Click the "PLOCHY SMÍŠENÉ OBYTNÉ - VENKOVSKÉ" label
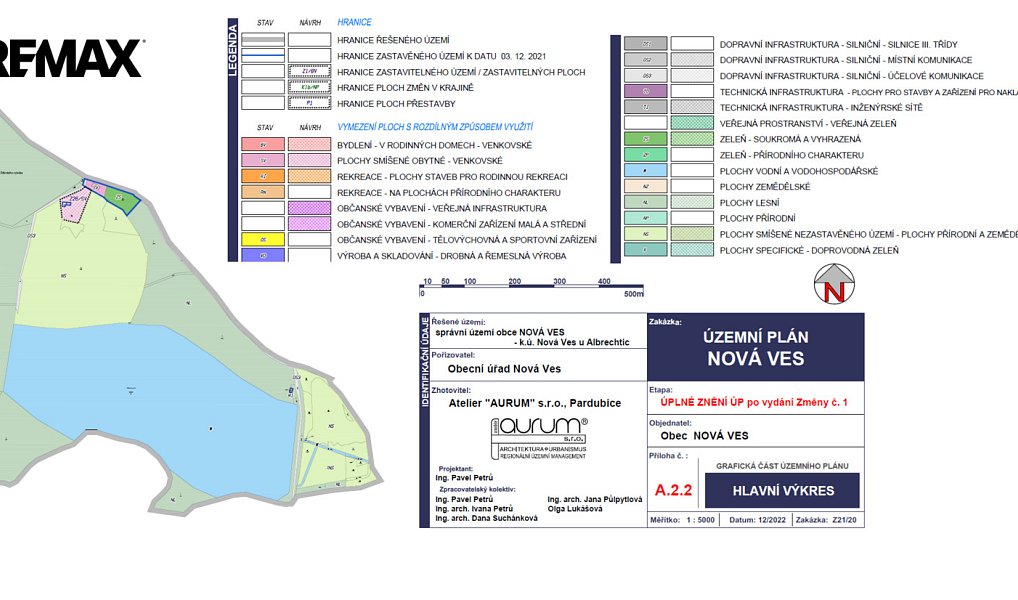This screenshot has height=600, width=1018. coord(420,161)
